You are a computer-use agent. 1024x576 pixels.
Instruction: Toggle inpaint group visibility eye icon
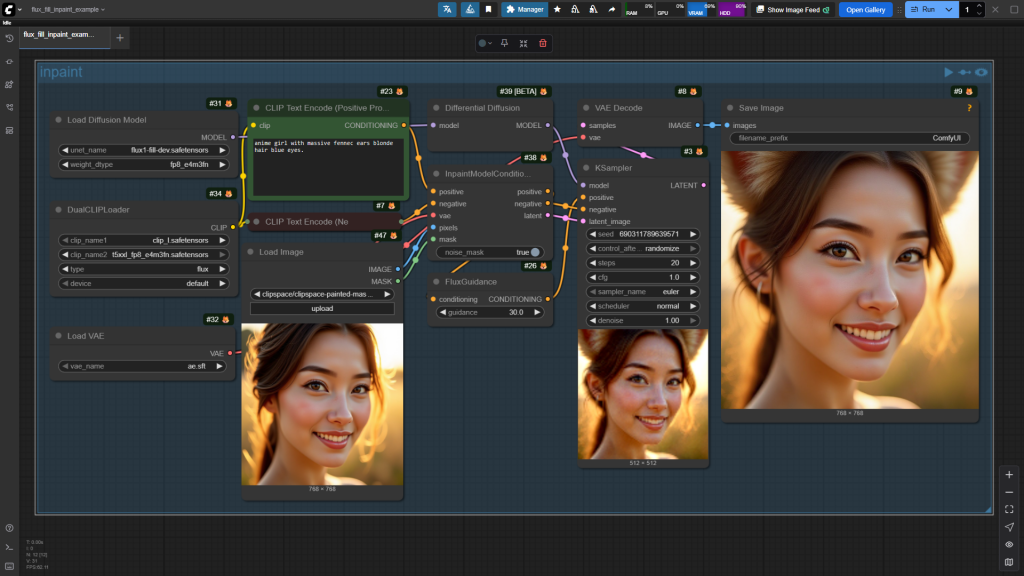tap(982, 72)
